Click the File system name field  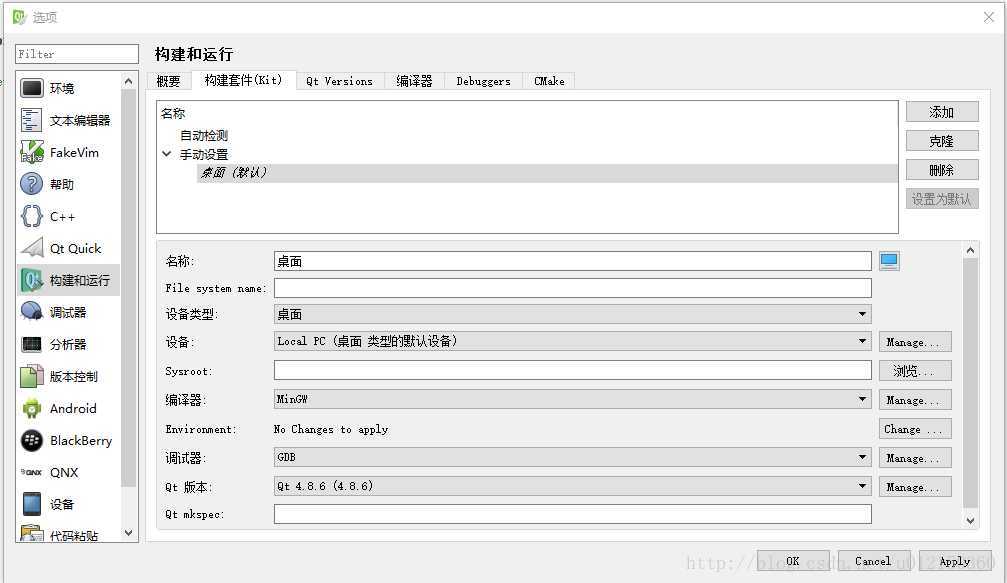[x=572, y=288]
